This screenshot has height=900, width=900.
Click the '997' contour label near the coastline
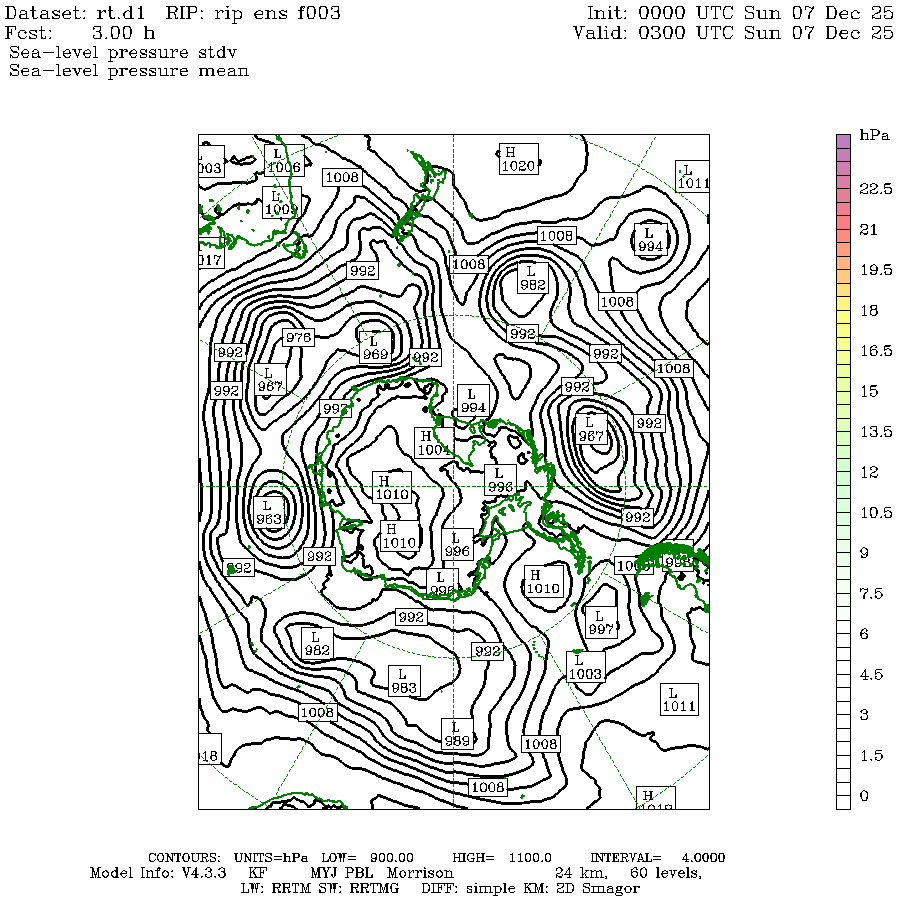coord(335,408)
